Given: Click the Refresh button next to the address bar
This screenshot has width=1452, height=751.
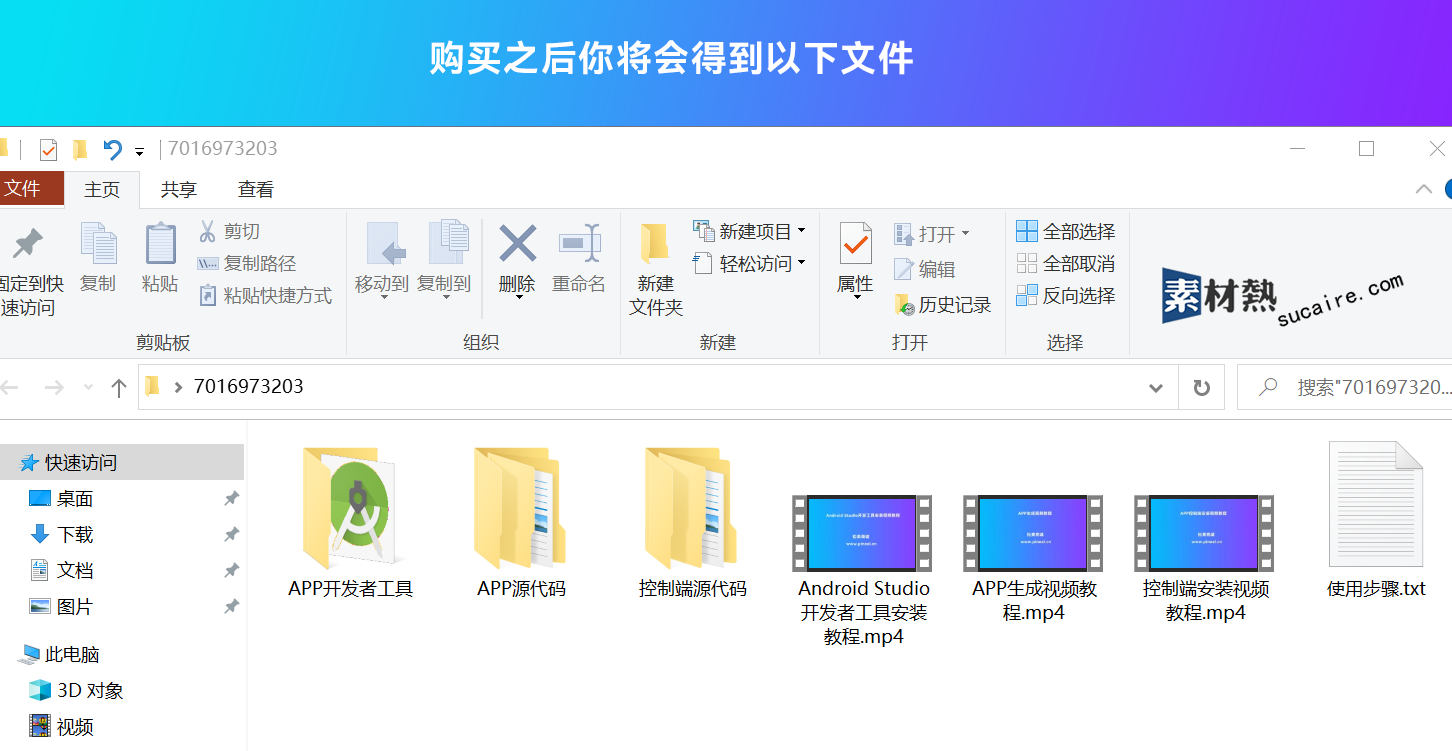Looking at the screenshot, I should (x=1202, y=387).
